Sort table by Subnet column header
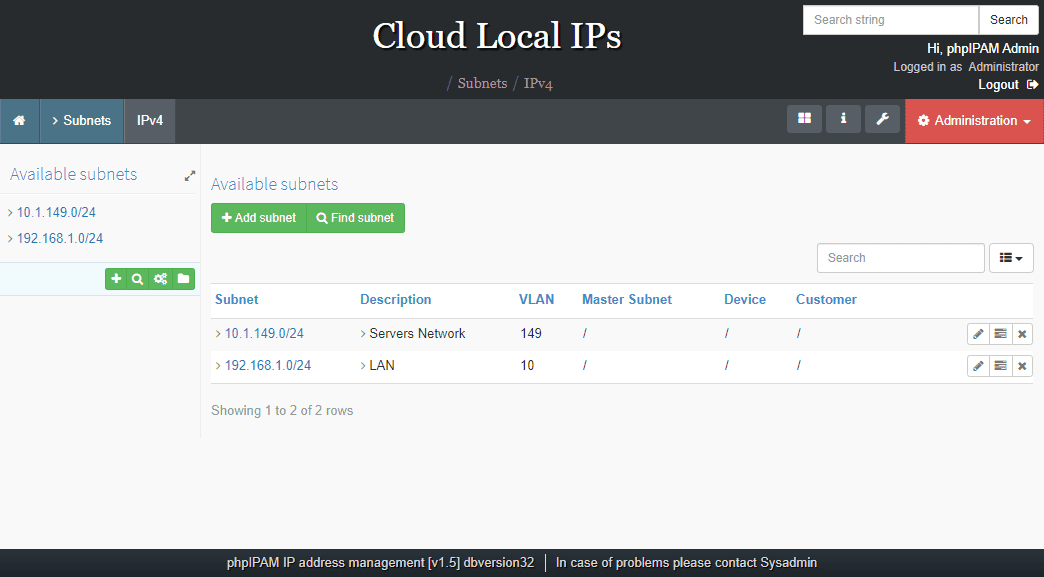 click(x=236, y=299)
